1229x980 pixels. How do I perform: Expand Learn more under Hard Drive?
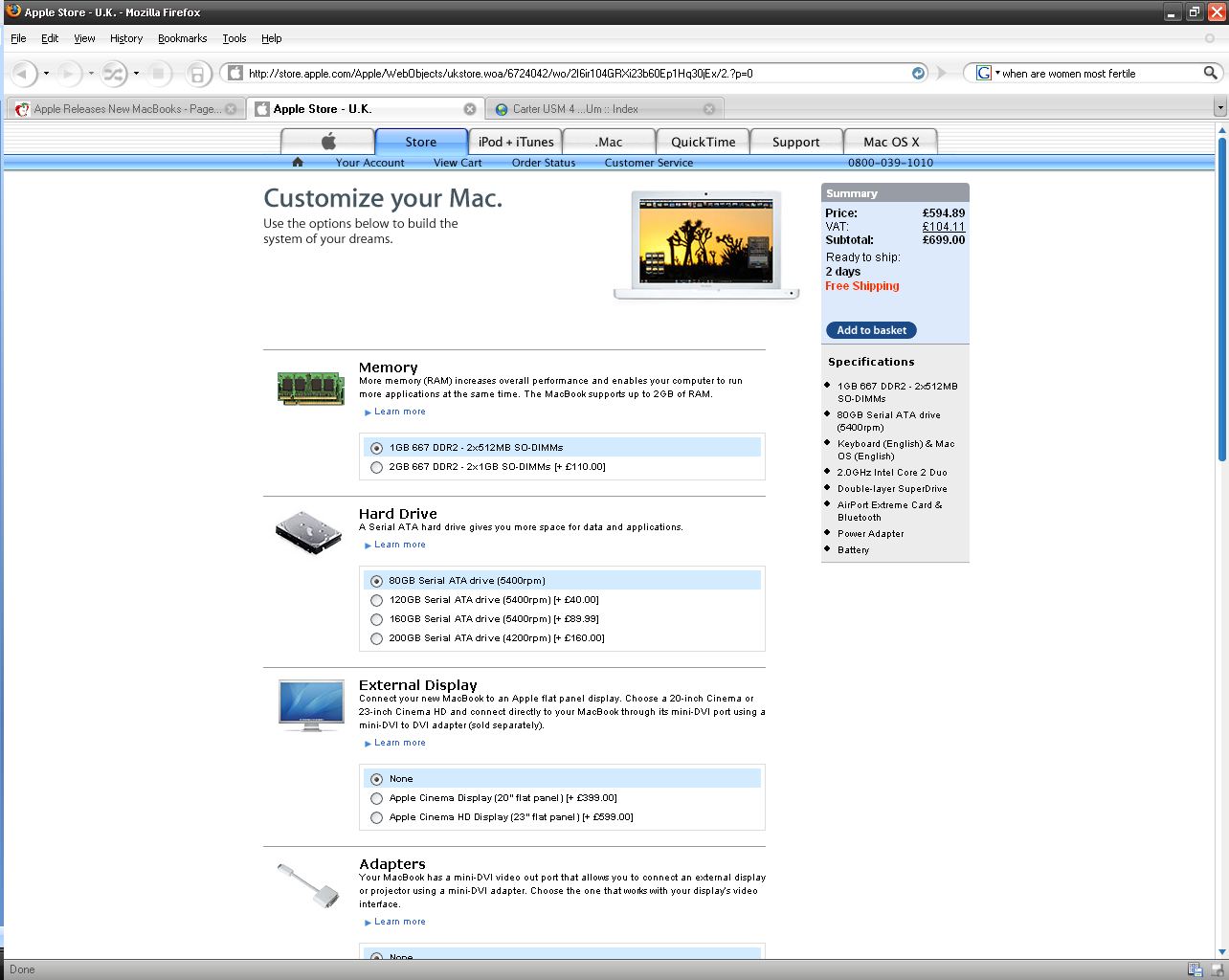pos(400,545)
